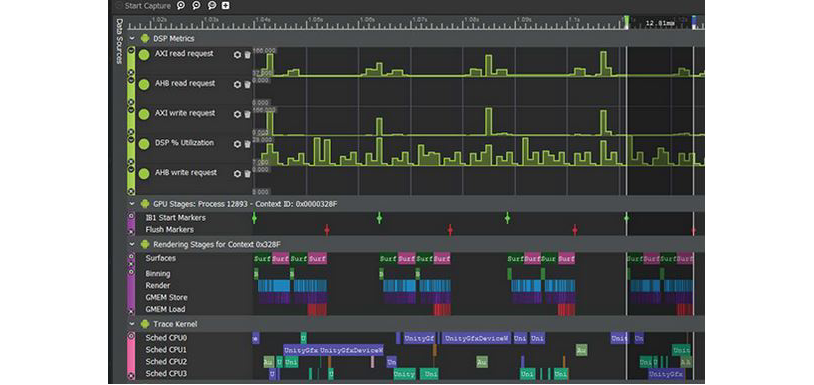Click the 1.05s tick on time ruler
Viewport: 814px width, 385px height.
click(x=315, y=19)
